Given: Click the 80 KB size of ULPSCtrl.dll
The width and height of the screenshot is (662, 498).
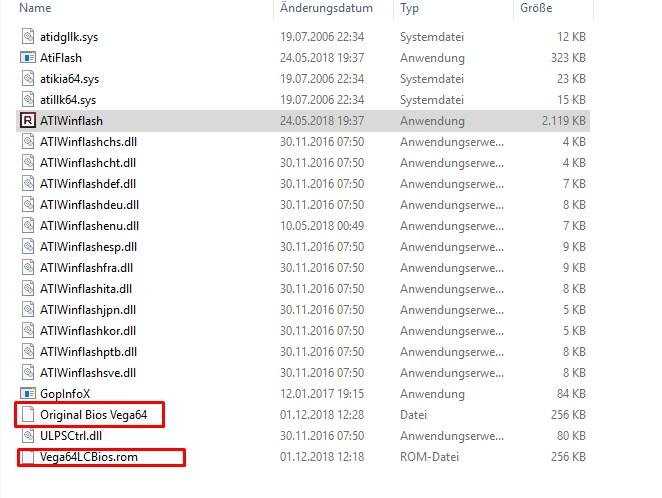Looking at the screenshot, I should coord(571,436).
